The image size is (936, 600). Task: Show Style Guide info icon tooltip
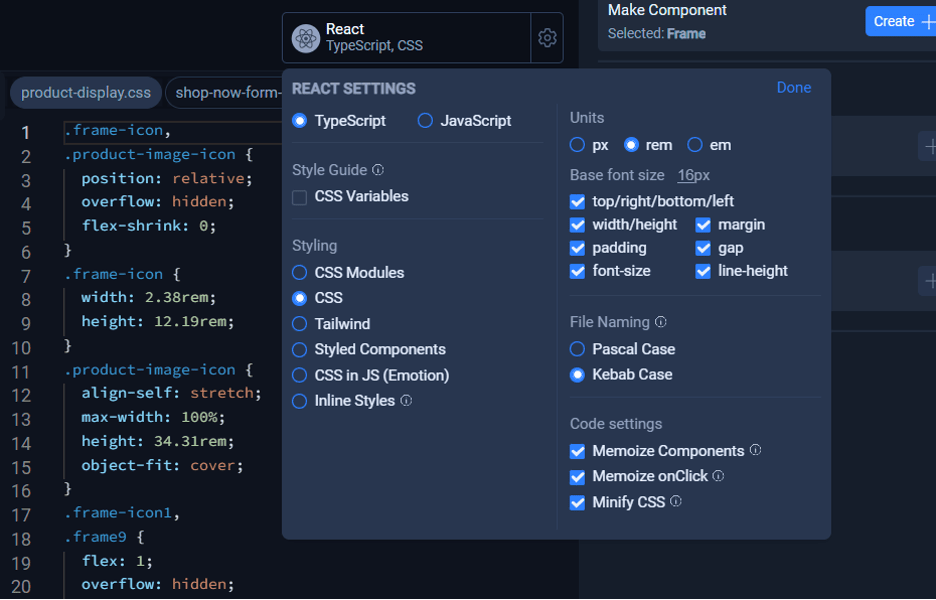click(378, 170)
